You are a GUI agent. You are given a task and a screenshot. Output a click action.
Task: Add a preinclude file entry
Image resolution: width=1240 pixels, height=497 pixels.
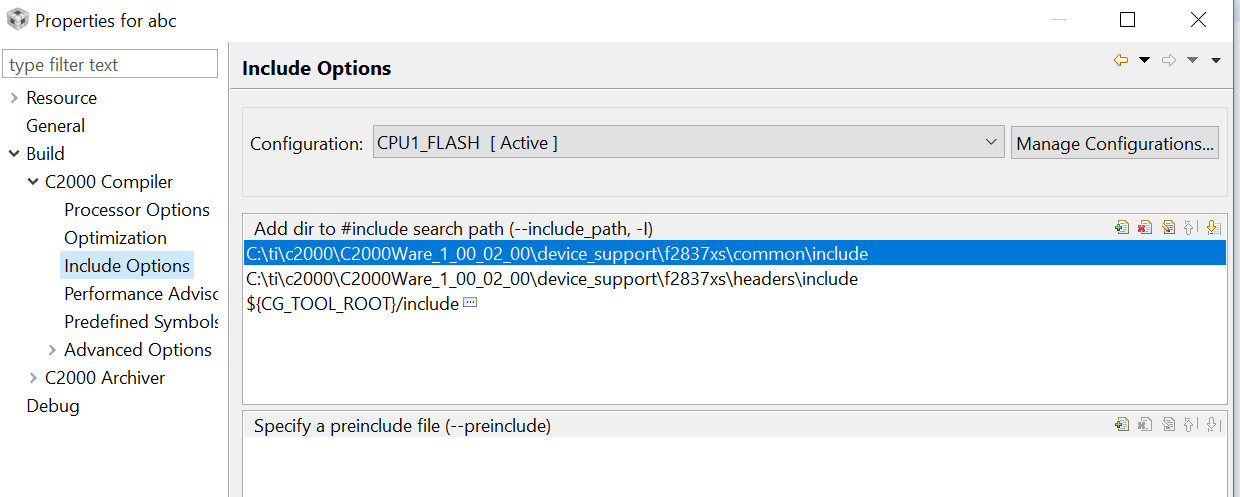click(1122, 425)
